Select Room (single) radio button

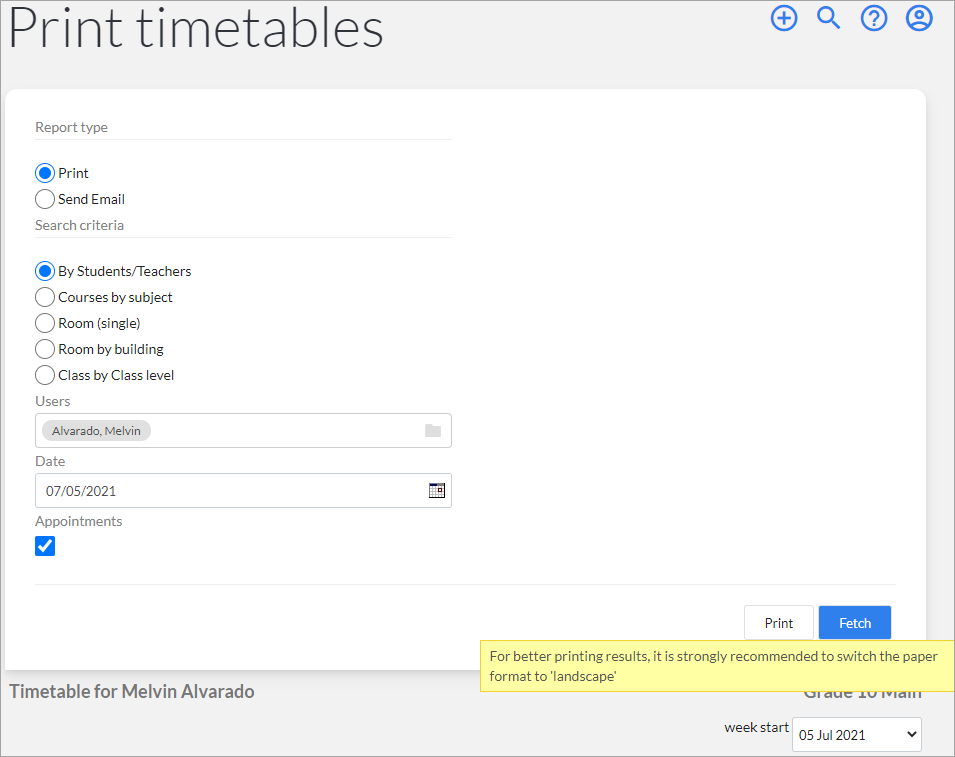(45, 323)
